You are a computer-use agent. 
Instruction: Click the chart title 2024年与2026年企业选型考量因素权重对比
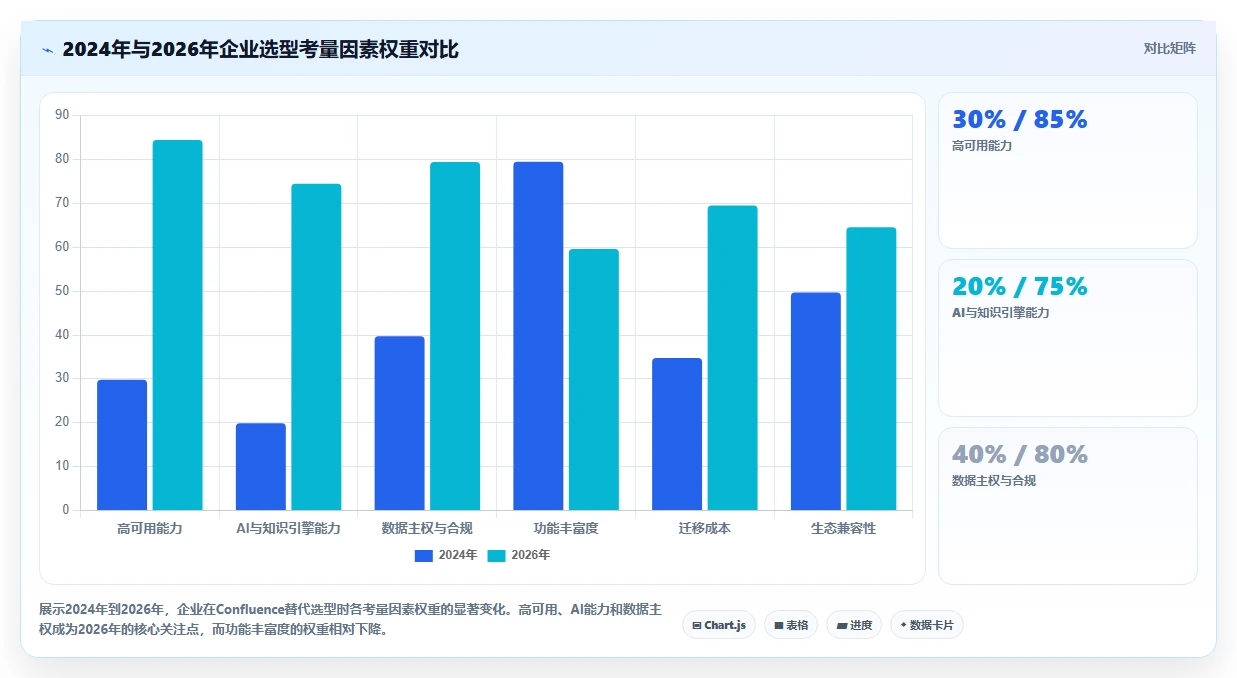[260, 49]
